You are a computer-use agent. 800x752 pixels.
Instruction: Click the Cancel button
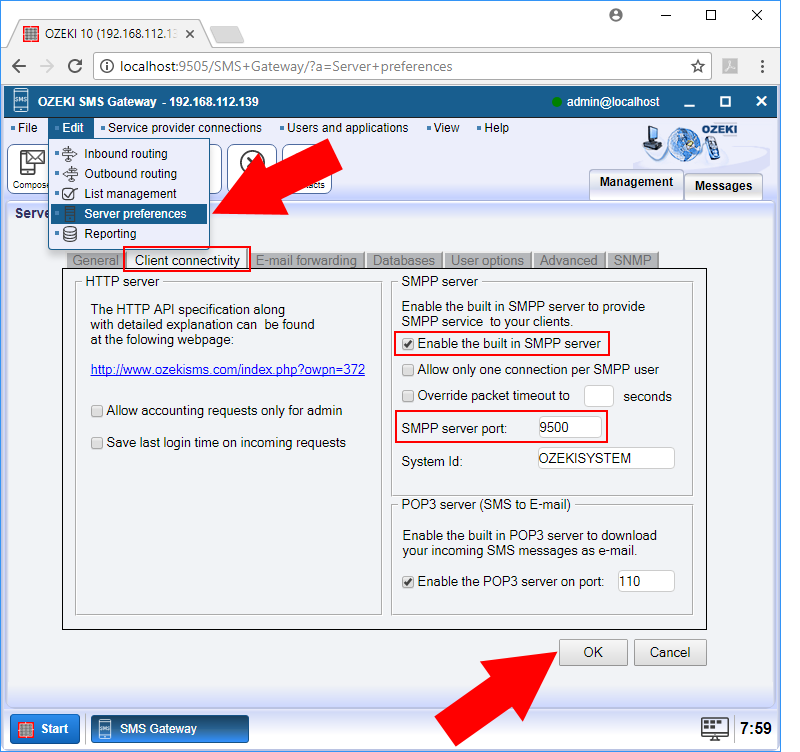670,653
